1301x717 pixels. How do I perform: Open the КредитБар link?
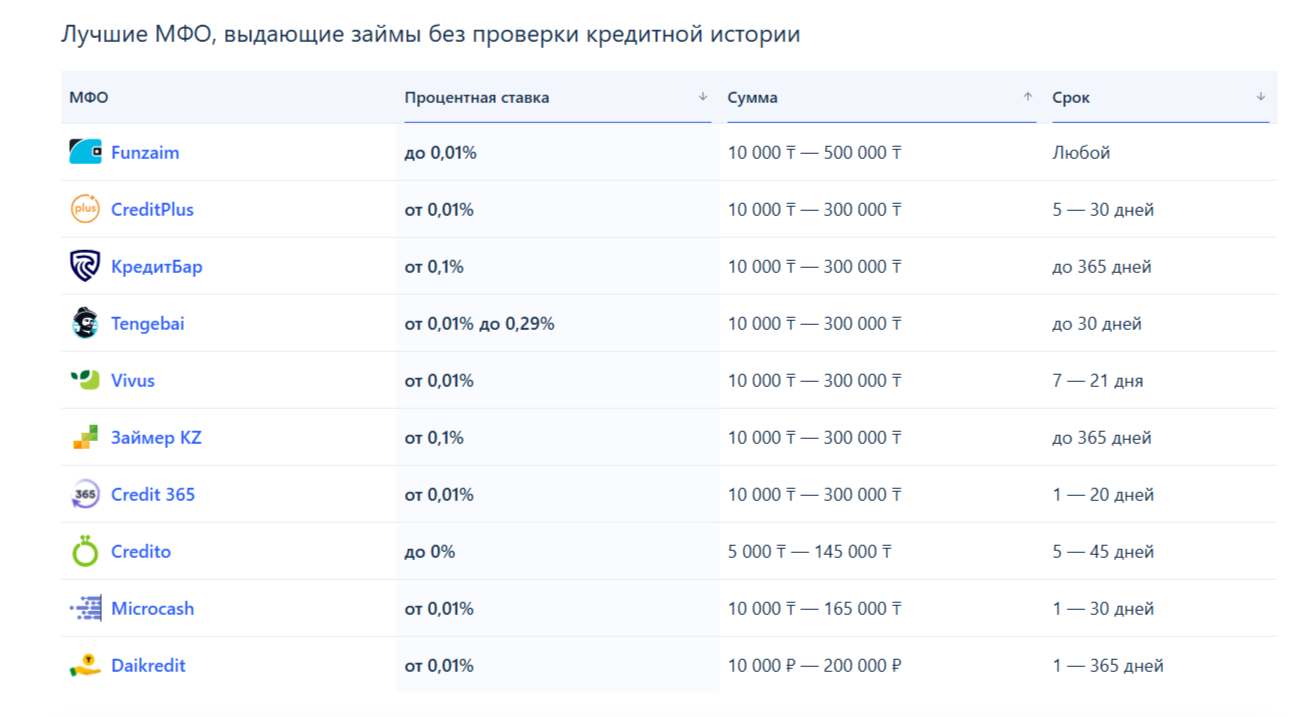pos(157,267)
